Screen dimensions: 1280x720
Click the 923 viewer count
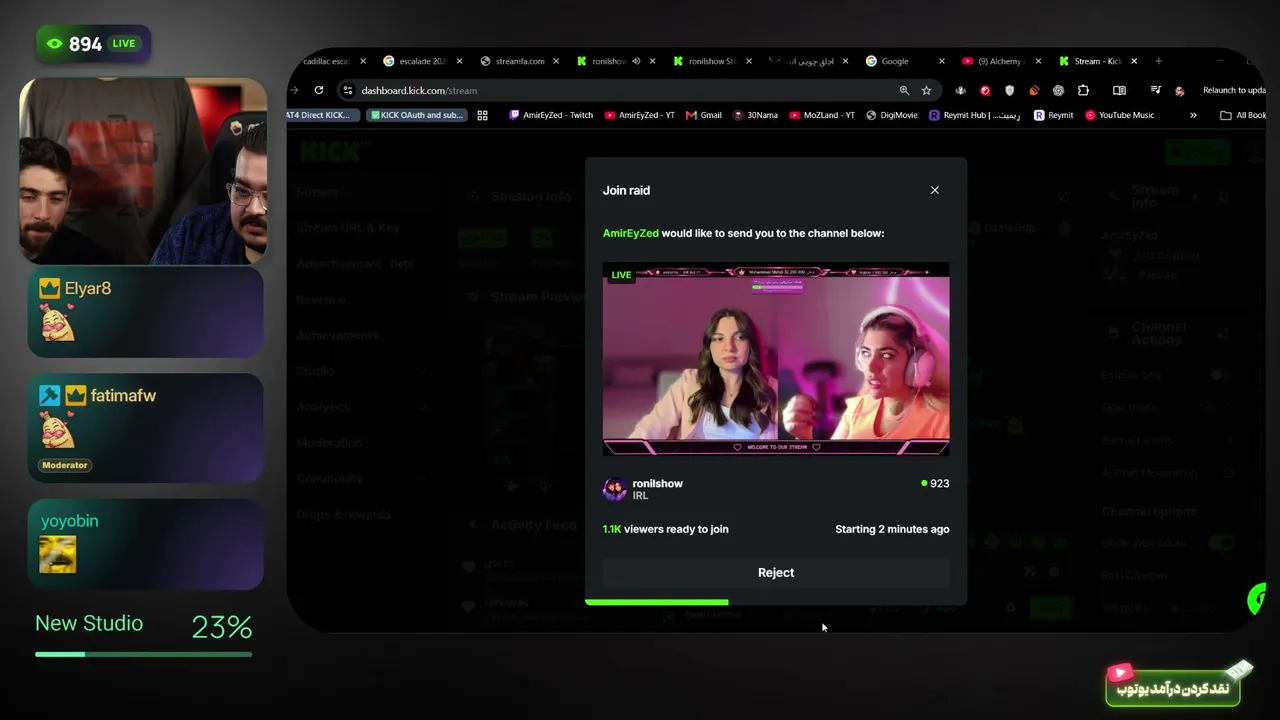[x=935, y=483]
